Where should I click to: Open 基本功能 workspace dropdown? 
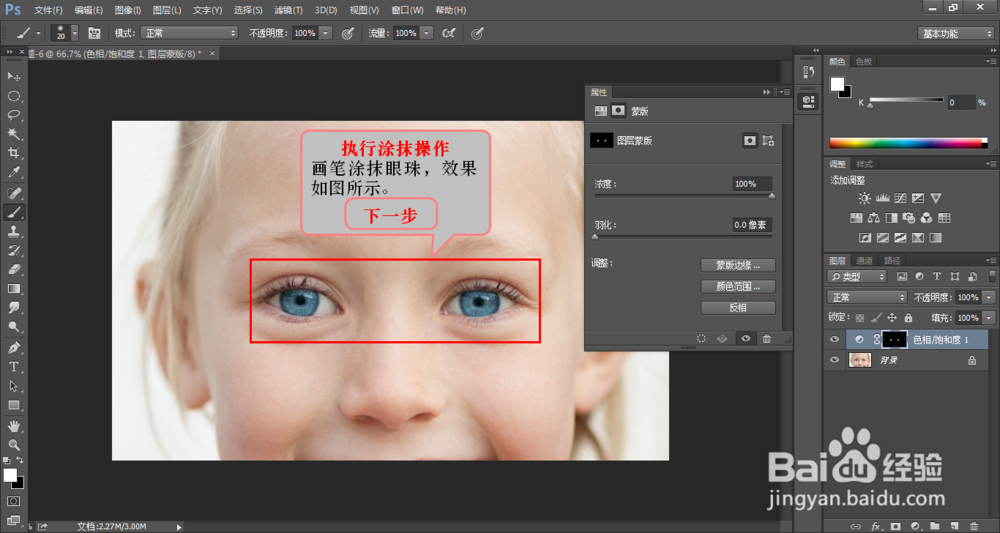tap(955, 34)
